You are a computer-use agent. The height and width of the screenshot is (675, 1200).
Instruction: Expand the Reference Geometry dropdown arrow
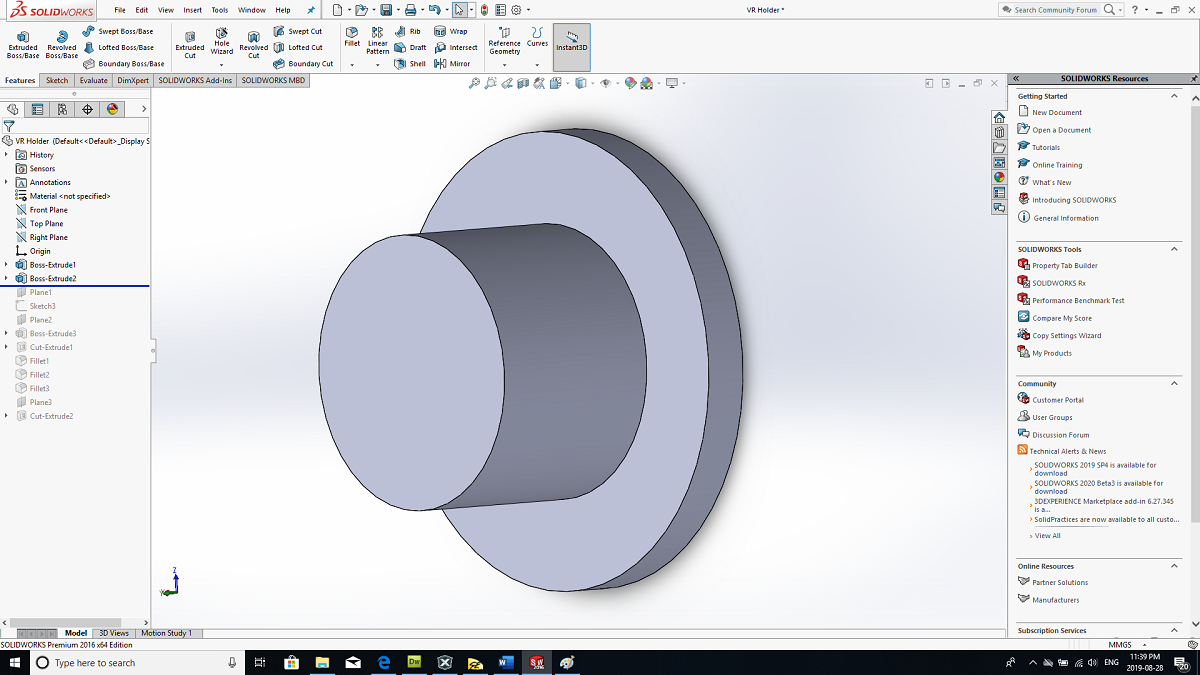(x=504, y=65)
